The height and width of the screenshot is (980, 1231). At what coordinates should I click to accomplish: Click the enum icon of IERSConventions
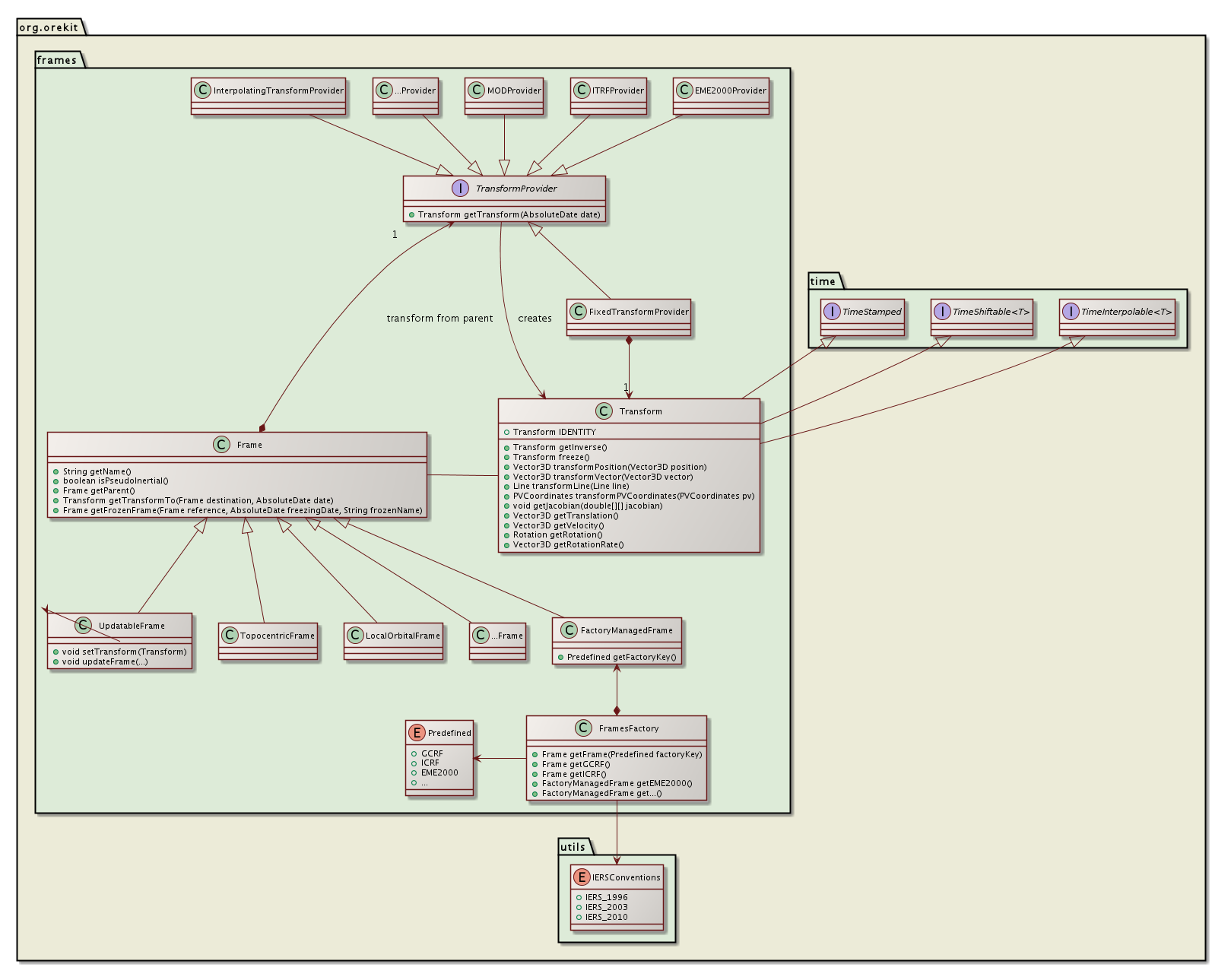(582, 877)
